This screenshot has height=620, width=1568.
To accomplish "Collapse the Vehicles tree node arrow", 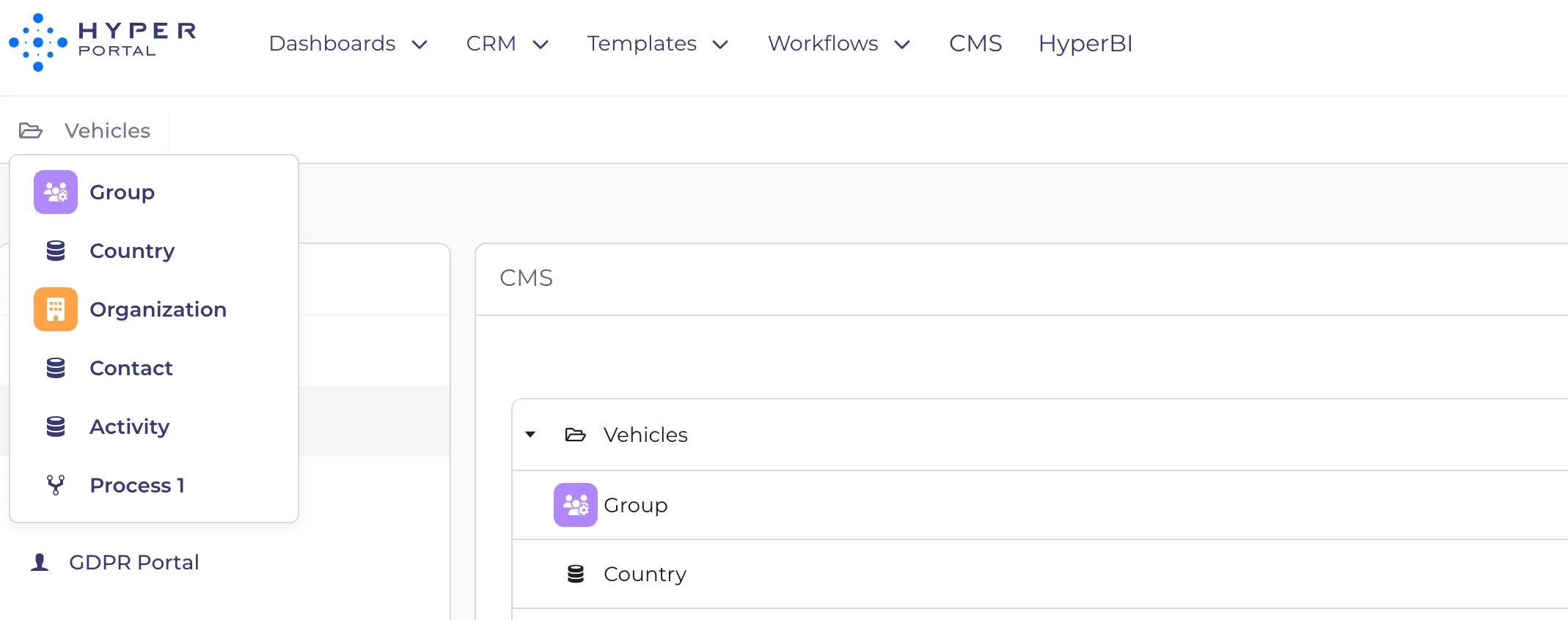I will tap(530, 435).
